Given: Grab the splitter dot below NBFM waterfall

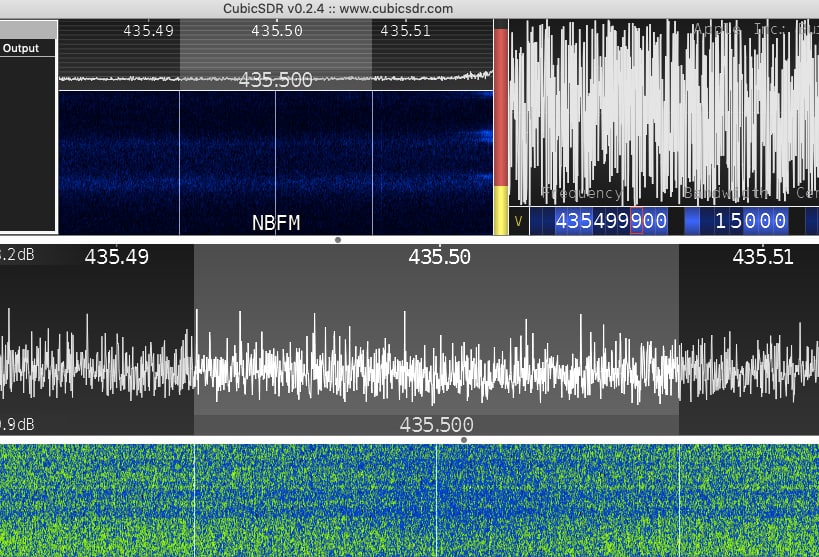Looking at the screenshot, I should click(x=338, y=240).
